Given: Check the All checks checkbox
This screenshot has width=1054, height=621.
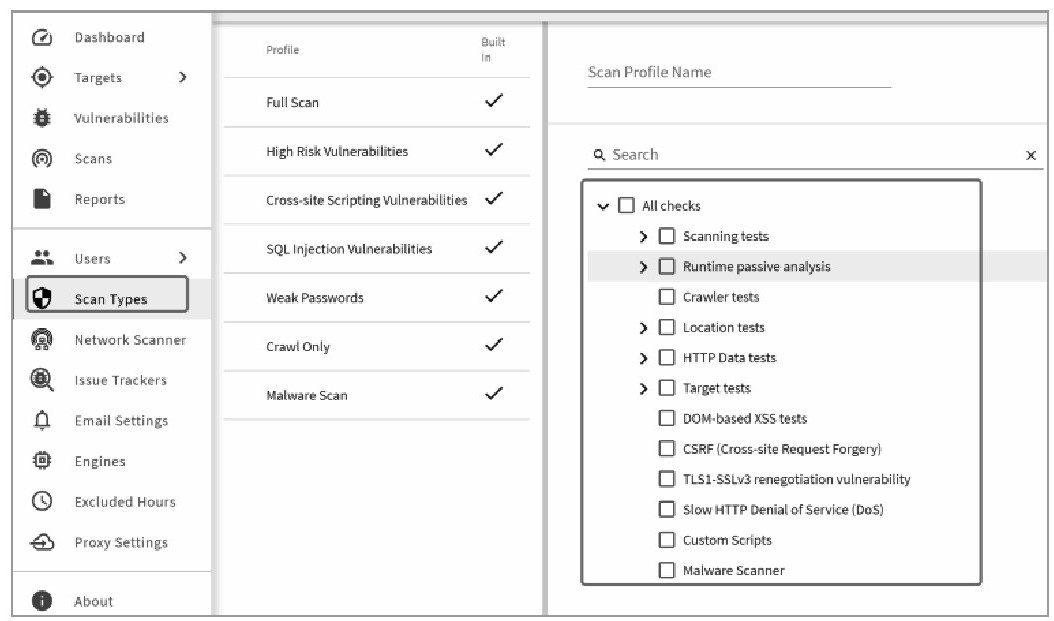Looking at the screenshot, I should pos(626,205).
